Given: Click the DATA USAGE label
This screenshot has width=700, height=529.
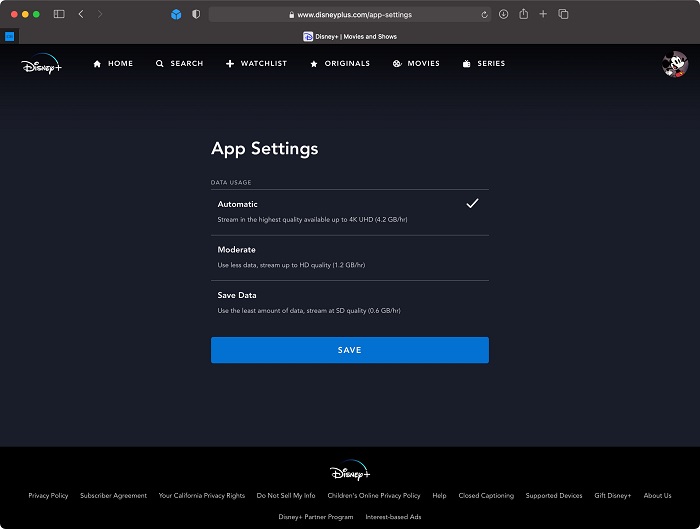Looking at the screenshot, I should pos(231,183).
